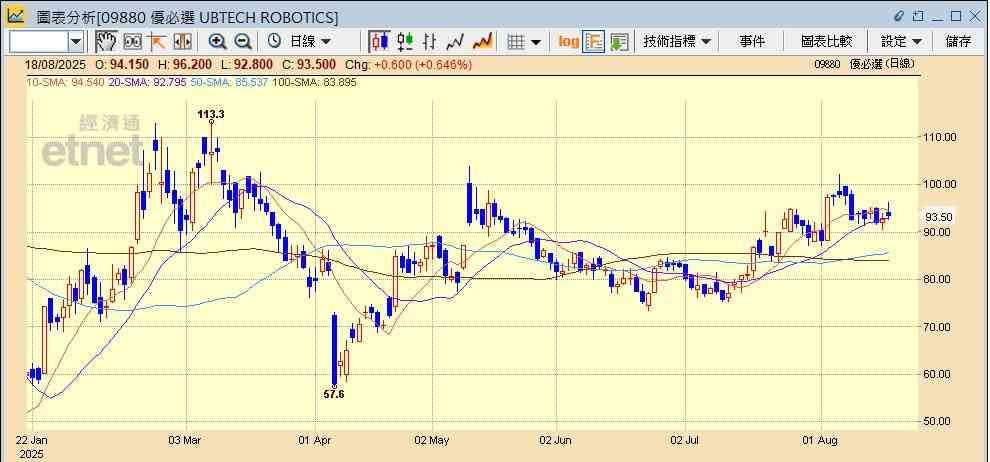
Task: Click the chart analysis app icon
Action: [15, 15]
